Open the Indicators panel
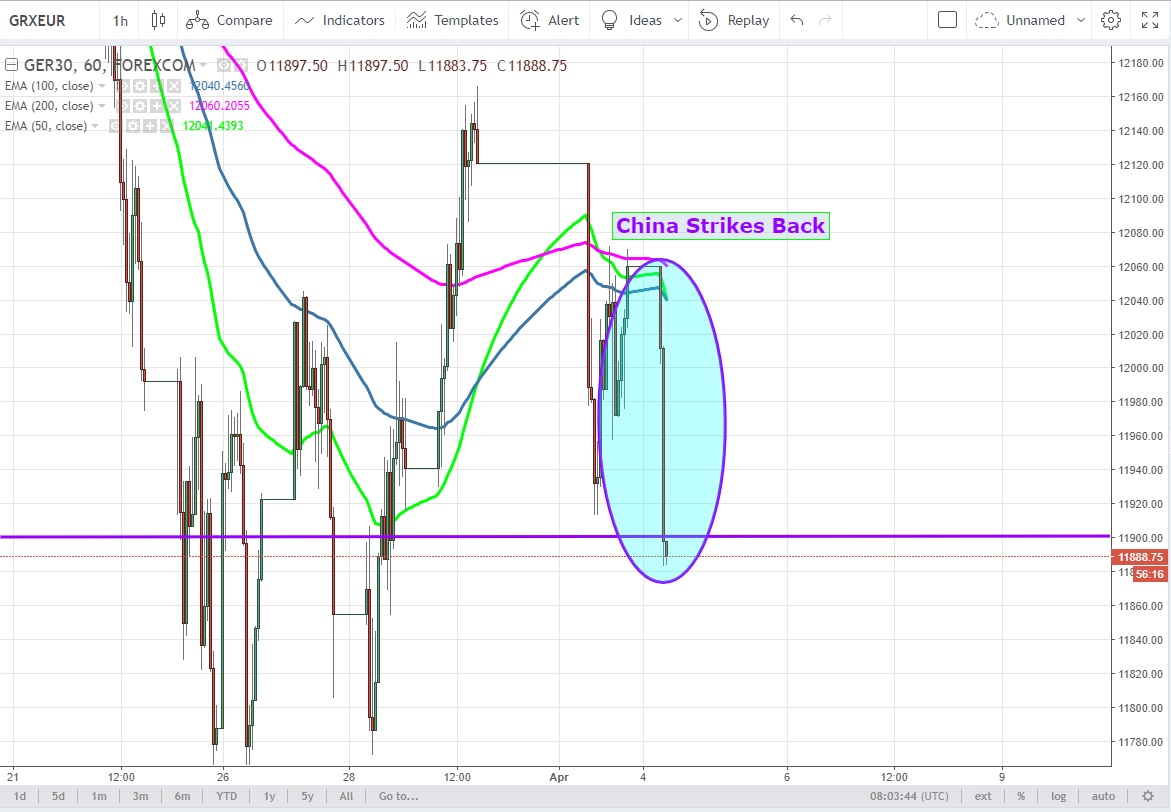This screenshot has height=812, width=1171. (x=340, y=20)
